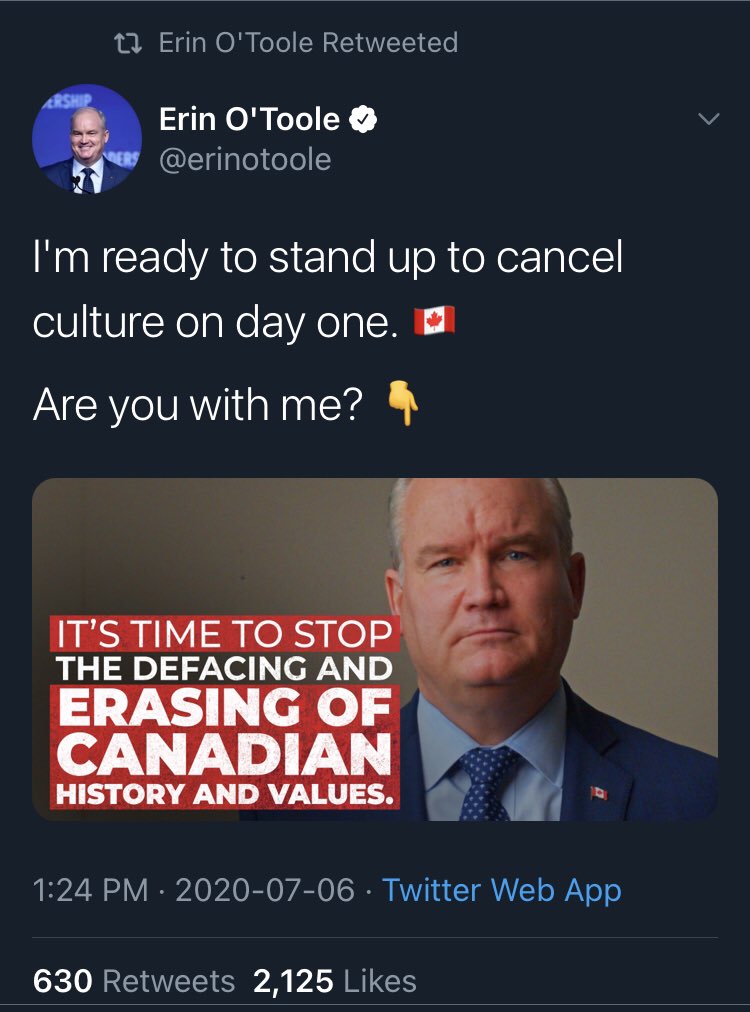Click the Canadian flag lapel pin in the photo
Image resolution: width=750 pixels, height=1012 pixels.
click(x=599, y=793)
